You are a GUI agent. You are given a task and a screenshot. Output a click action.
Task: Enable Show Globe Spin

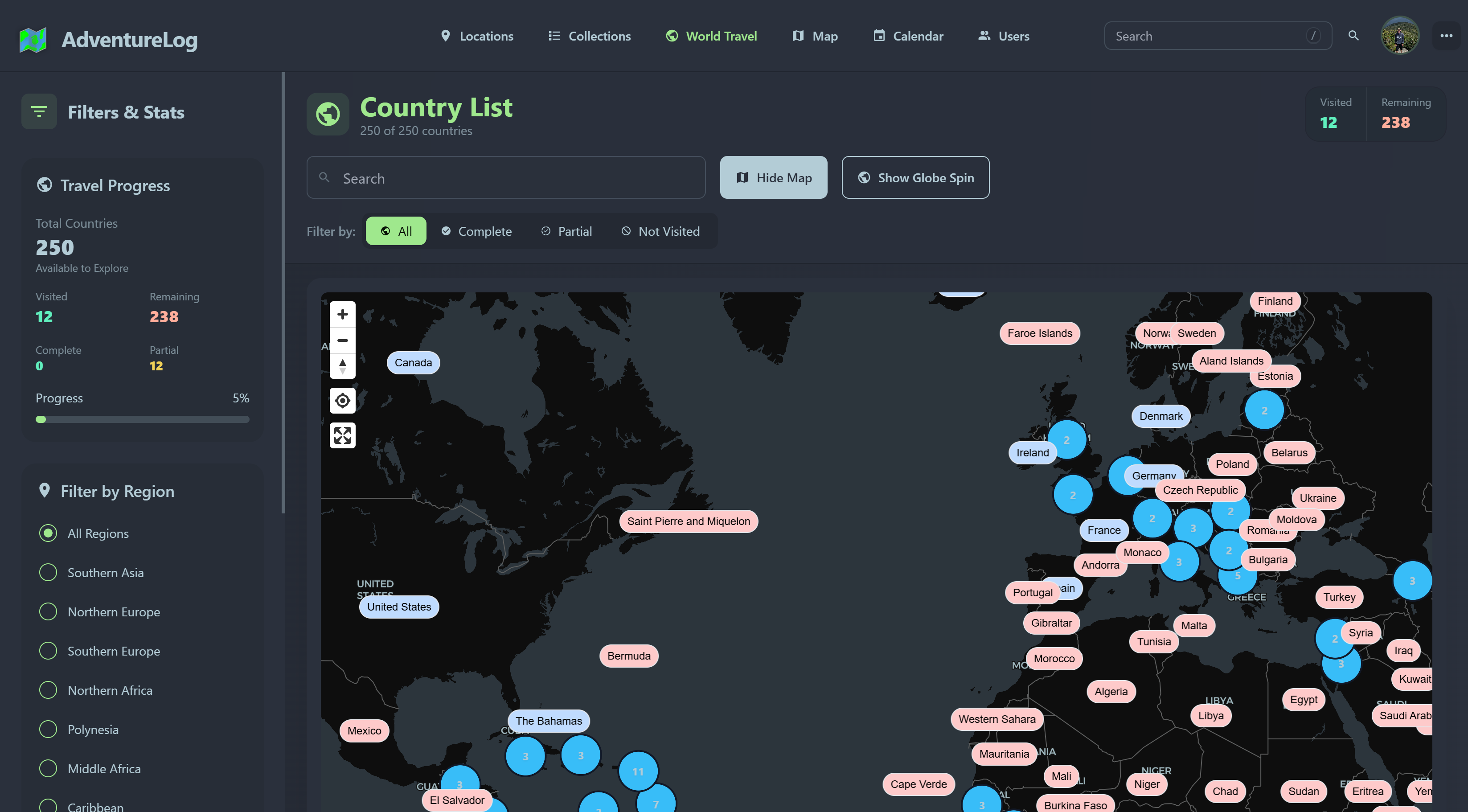pos(915,177)
